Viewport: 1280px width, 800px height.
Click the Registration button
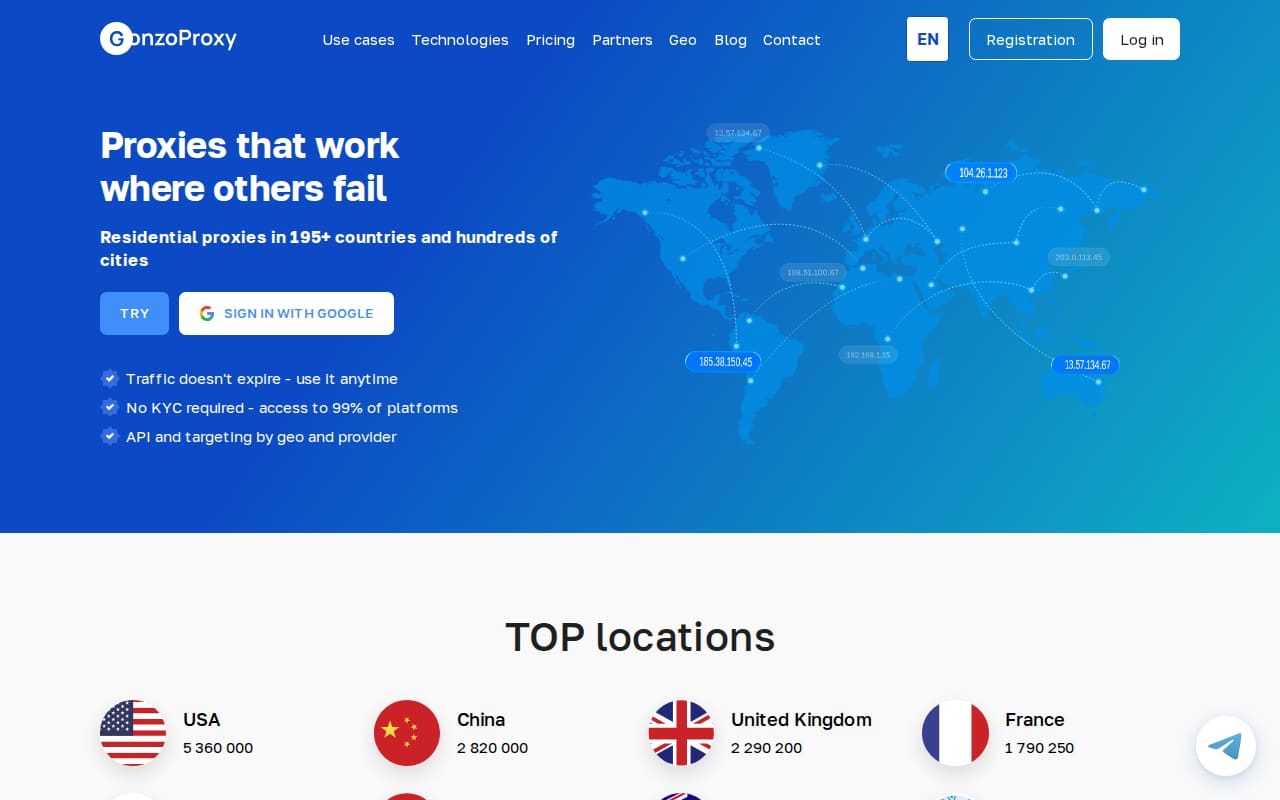pyautogui.click(x=1031, y=39)
